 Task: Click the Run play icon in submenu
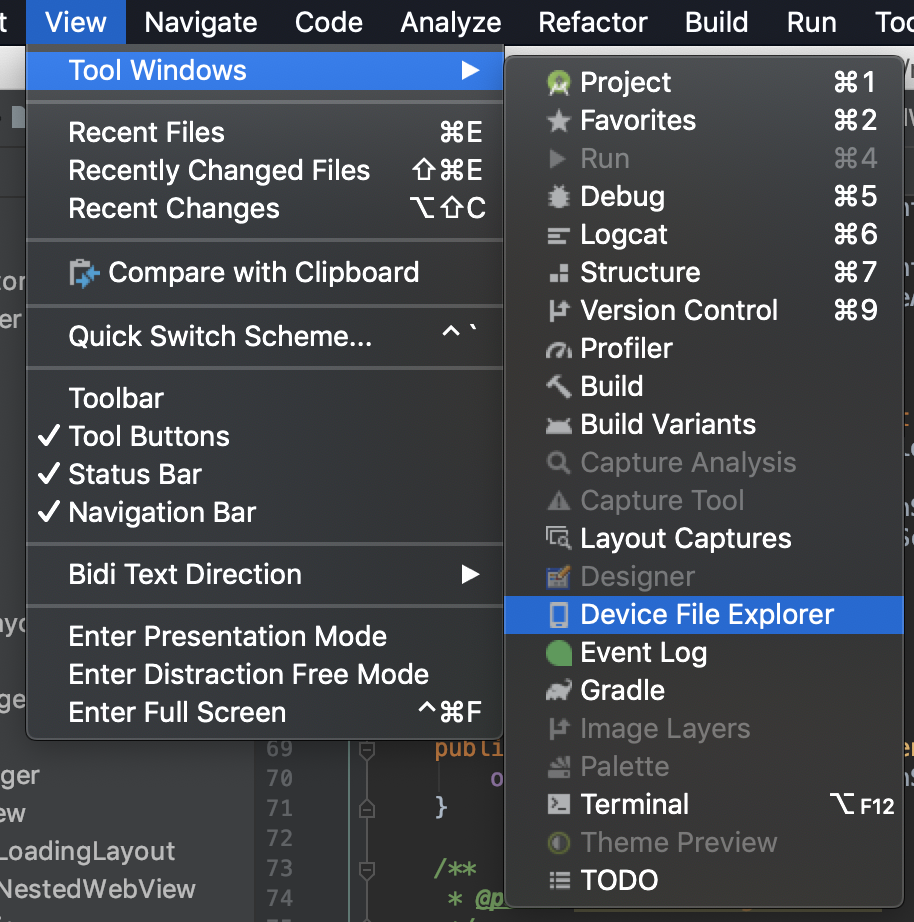coord(557,159)
